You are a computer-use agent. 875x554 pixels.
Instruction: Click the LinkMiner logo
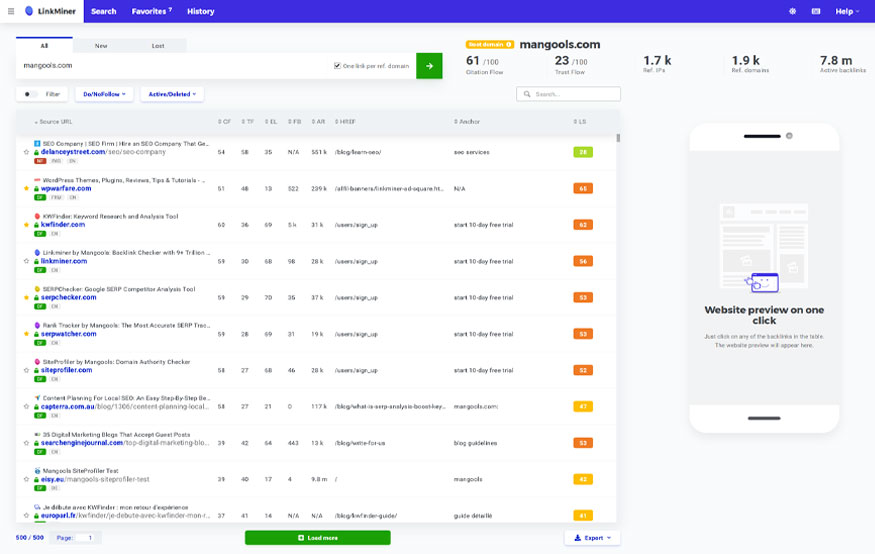click(x=50, y=11)
